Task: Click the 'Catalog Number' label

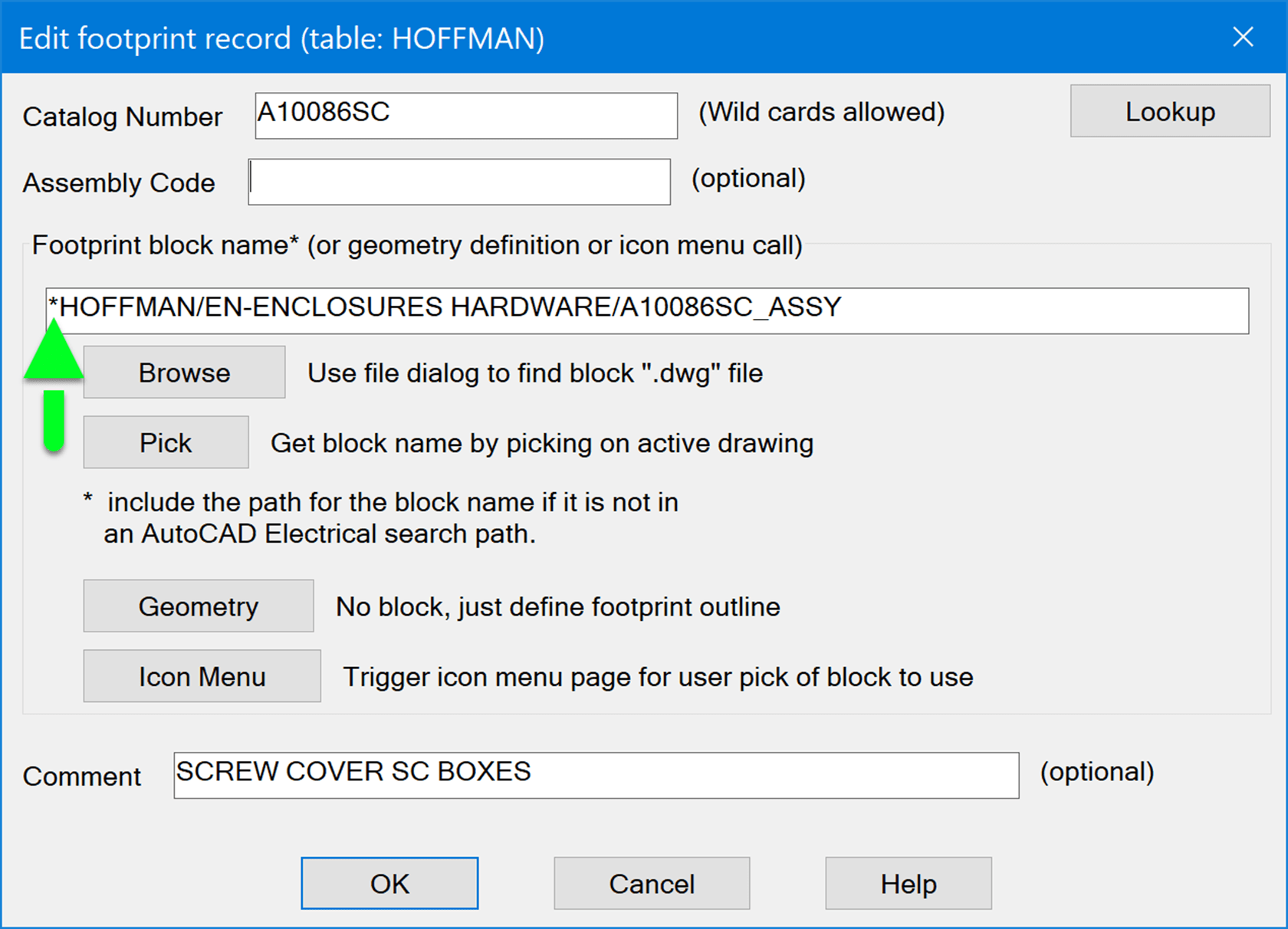Action: pos(123,117)
